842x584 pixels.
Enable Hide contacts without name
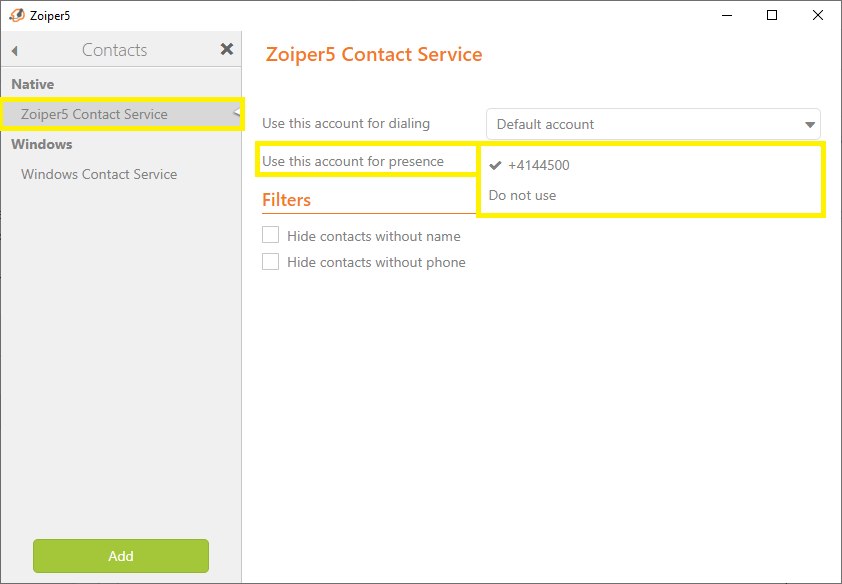[270, 235]
